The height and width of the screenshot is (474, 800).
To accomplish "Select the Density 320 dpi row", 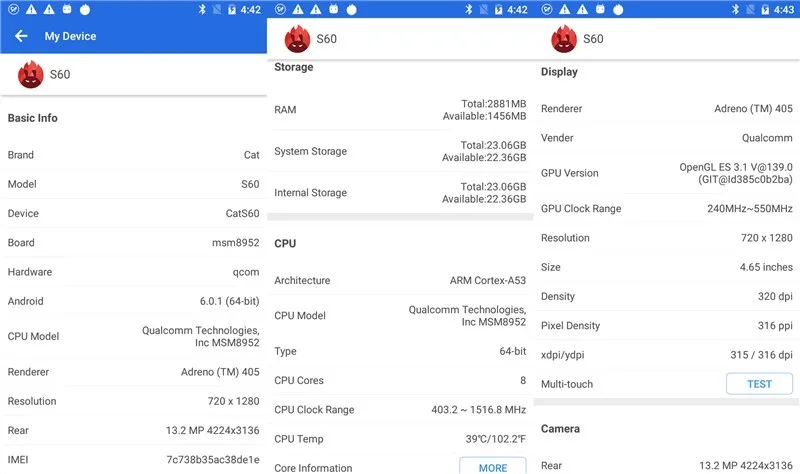I will (x=667, y=296).
